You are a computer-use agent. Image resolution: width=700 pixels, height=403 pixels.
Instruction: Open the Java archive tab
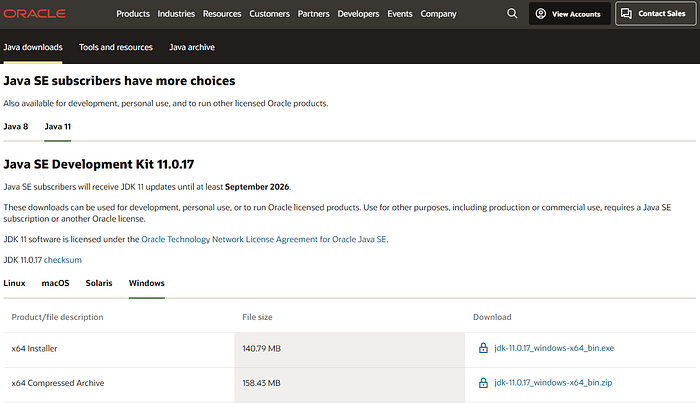tap(192, 47)
